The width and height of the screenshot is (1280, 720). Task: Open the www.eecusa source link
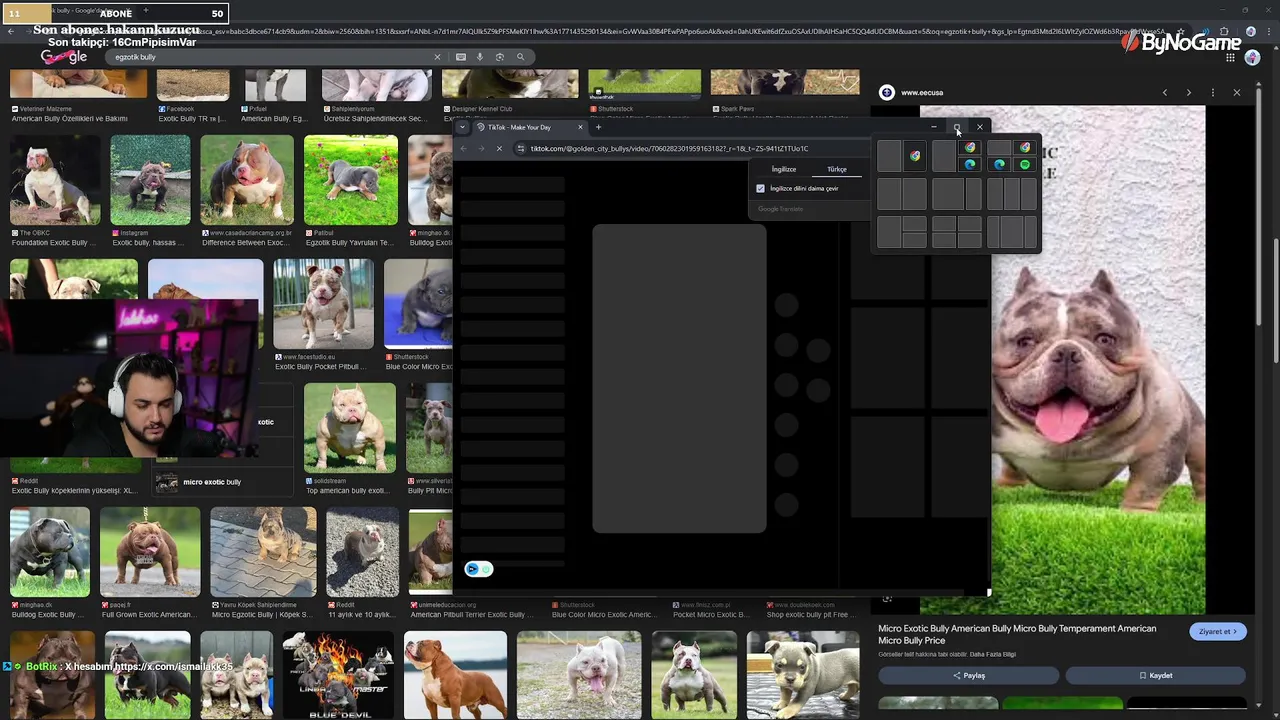[922, 92]
